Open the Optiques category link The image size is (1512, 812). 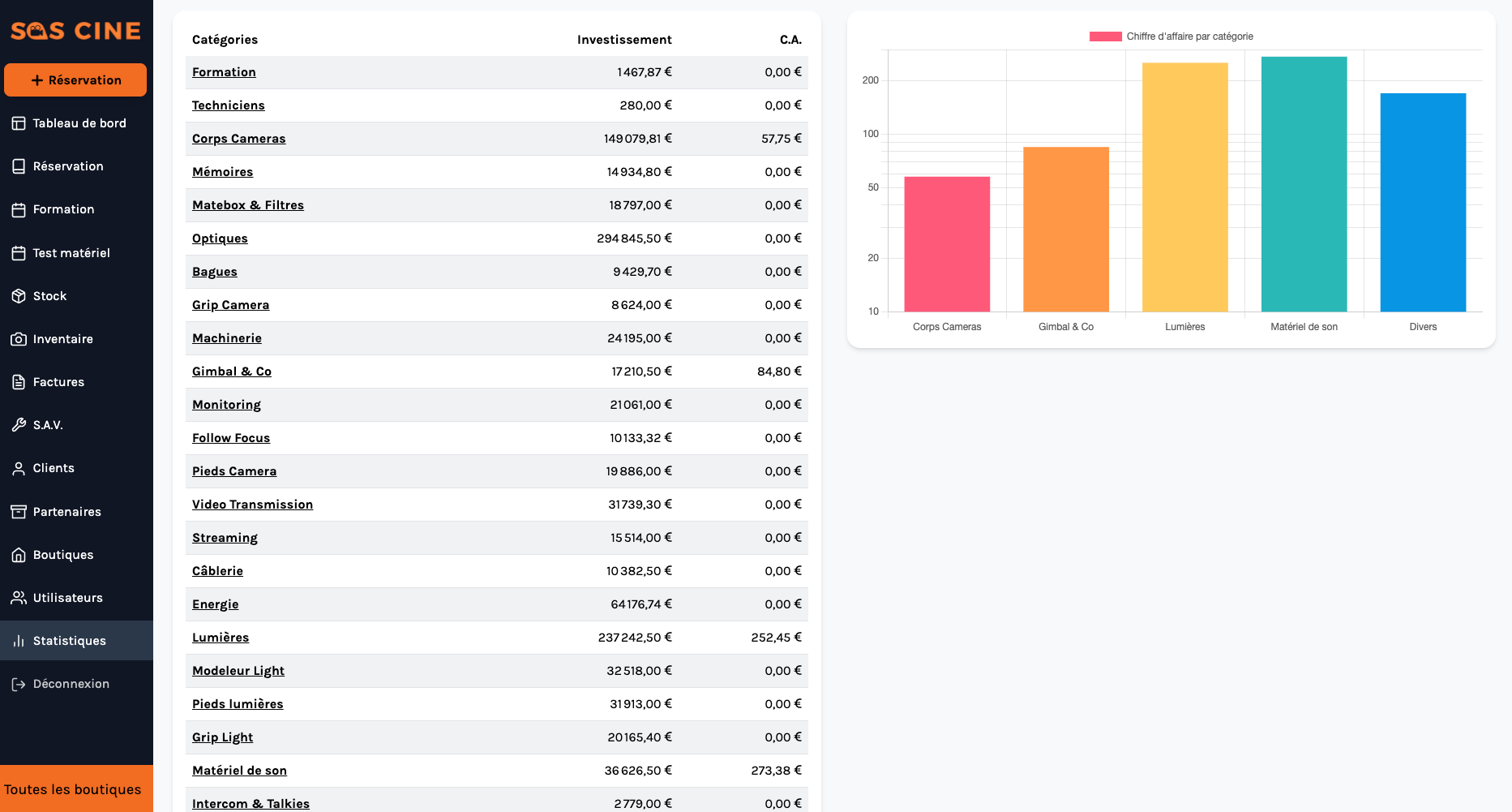point(220,238)
